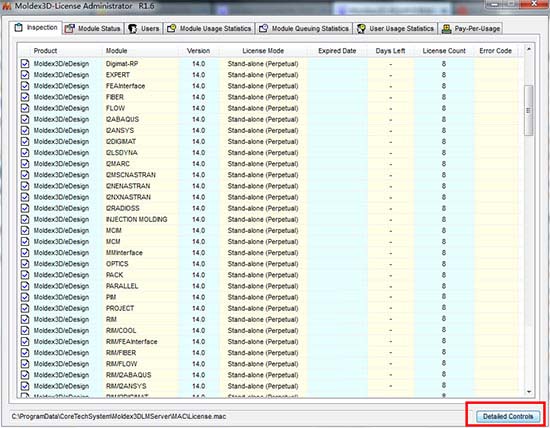Click the Module Usage Statistics tab icon

(x=171, y=28)
